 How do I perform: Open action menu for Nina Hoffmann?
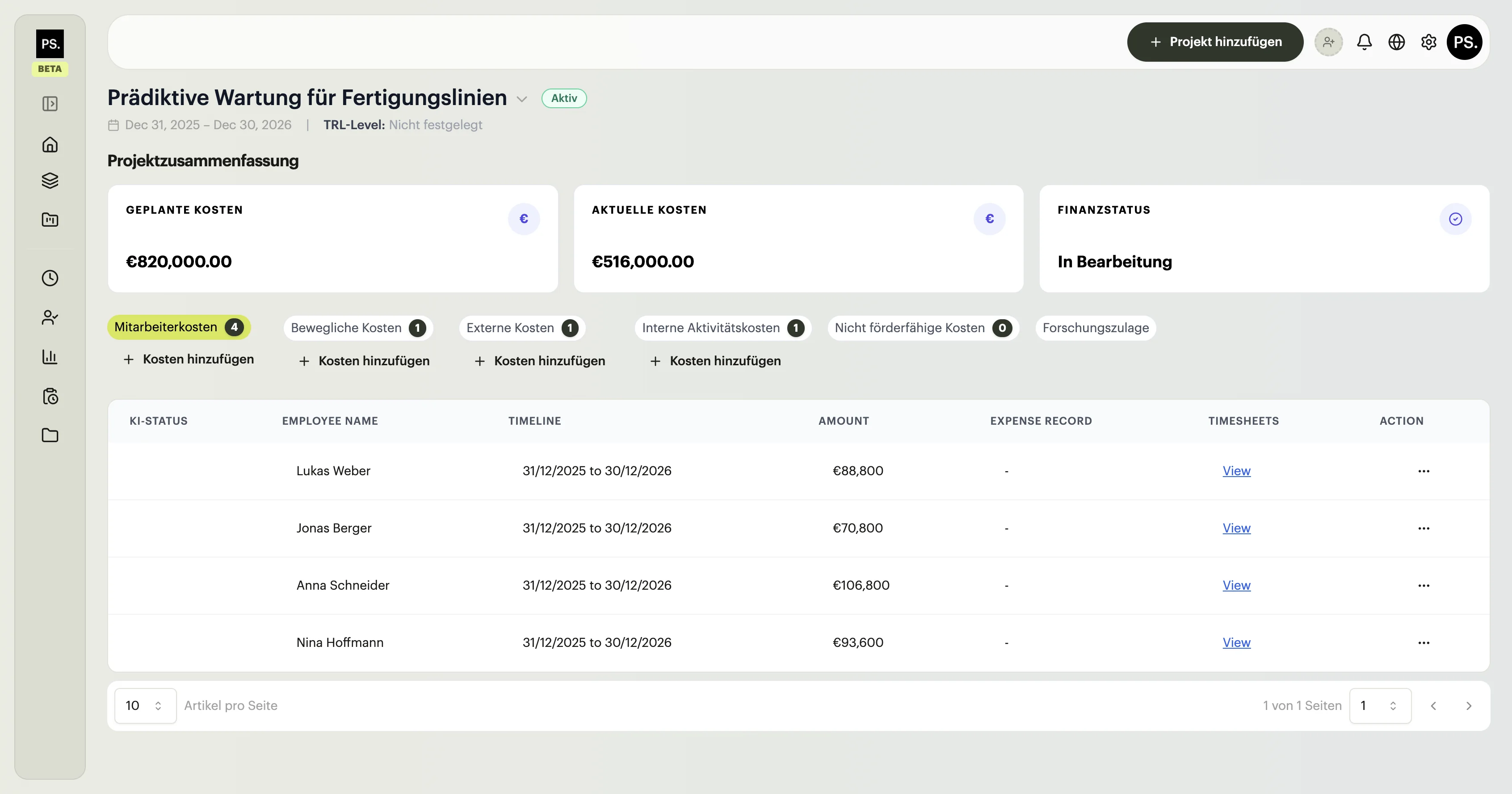(x=1424, y=642)
